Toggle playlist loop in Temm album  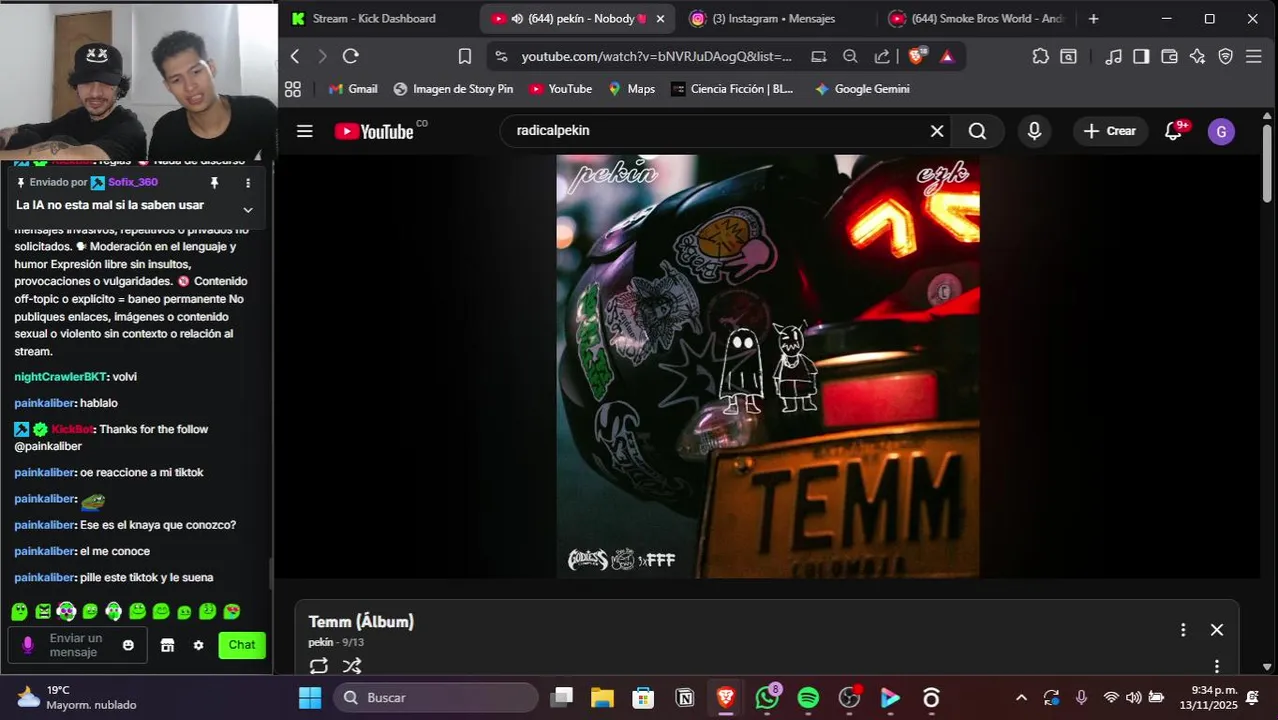point(319,665)
